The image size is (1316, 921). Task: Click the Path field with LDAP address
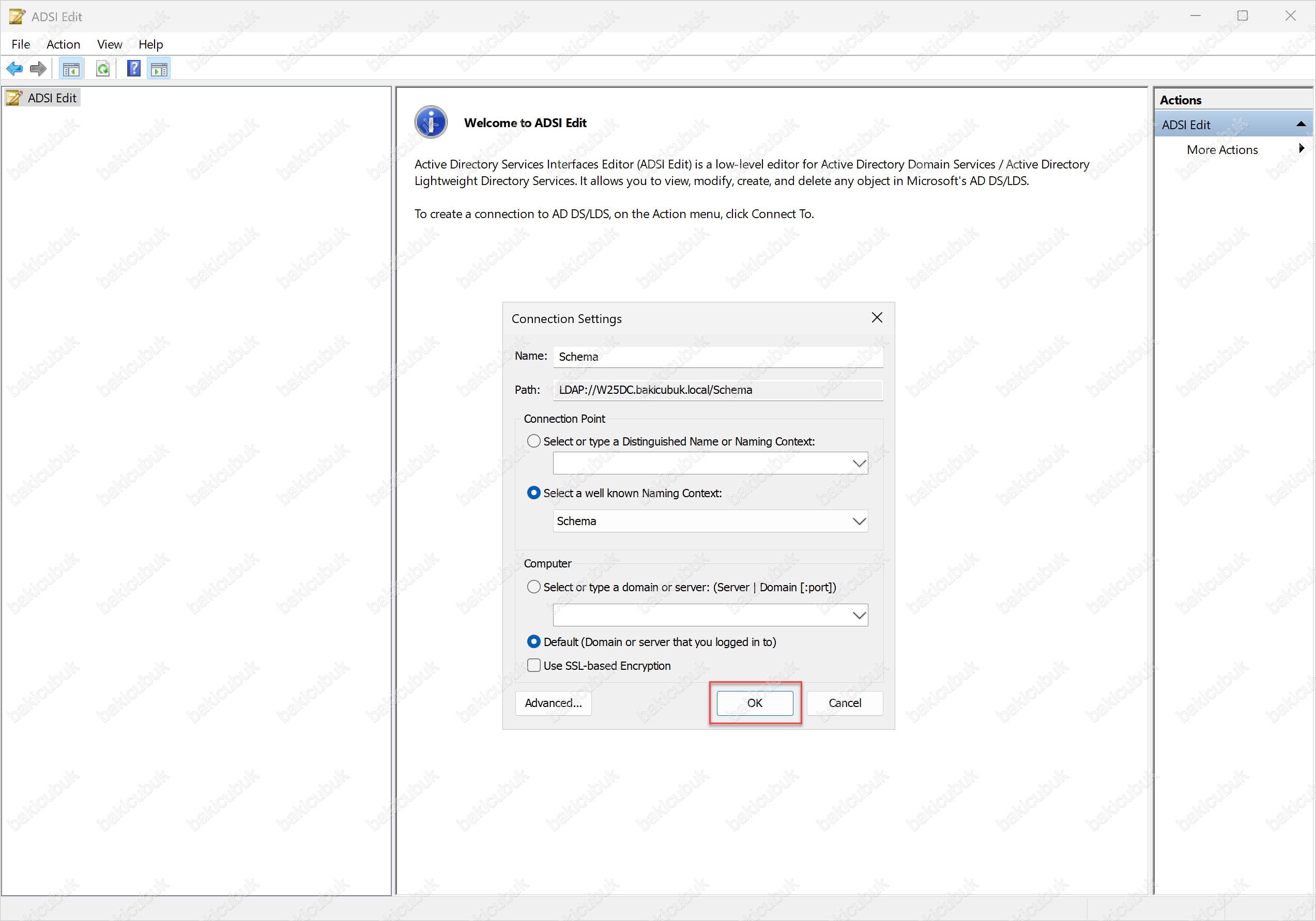717,390
